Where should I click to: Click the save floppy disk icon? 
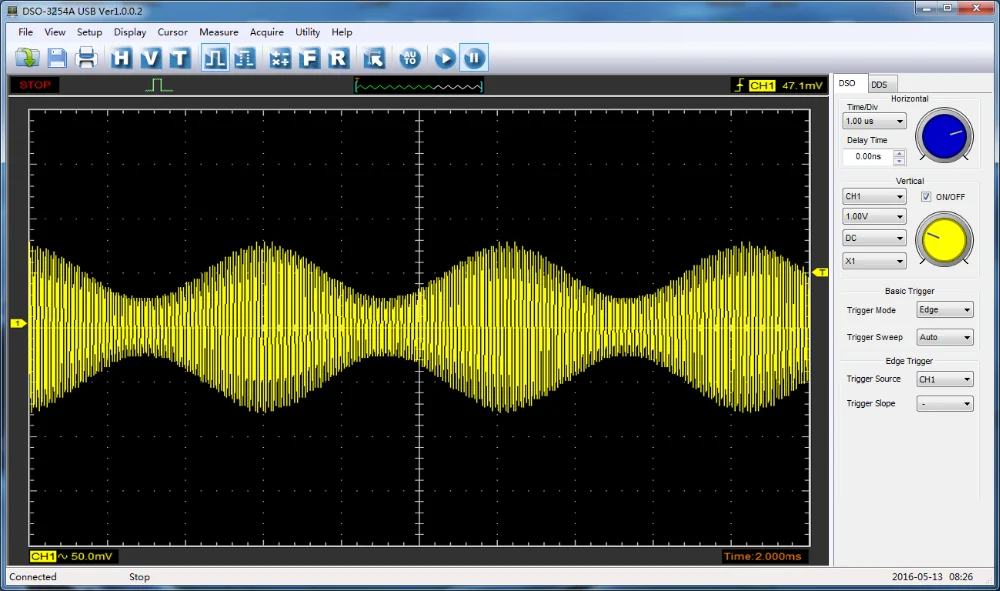(57, 58)
